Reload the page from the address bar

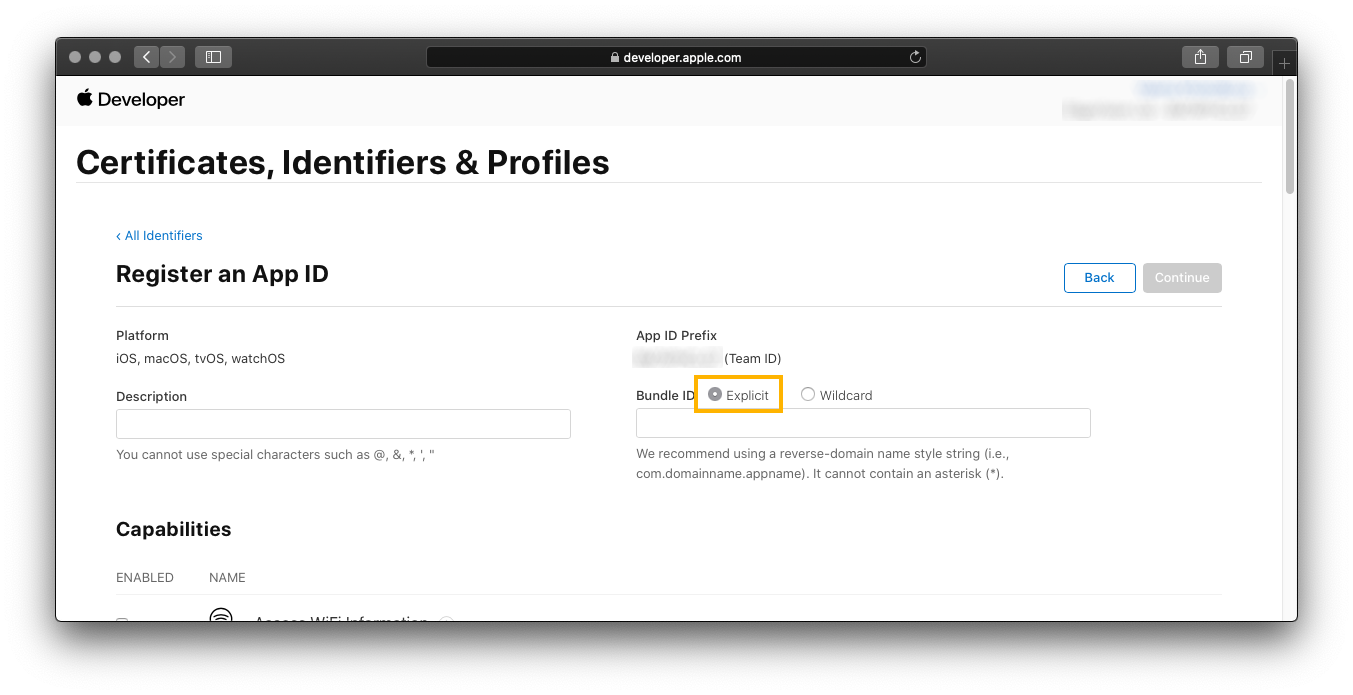pyautogui.click(x=915, y=57)
